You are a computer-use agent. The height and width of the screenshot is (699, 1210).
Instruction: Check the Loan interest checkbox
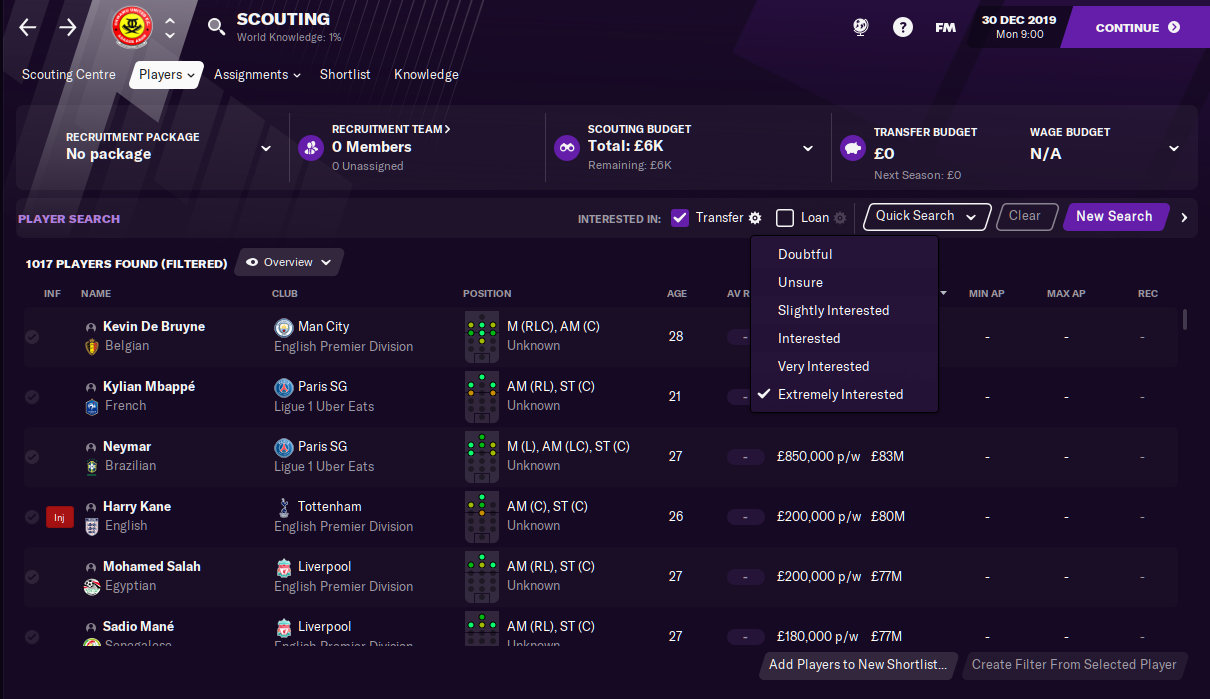[x=785, y=217]
